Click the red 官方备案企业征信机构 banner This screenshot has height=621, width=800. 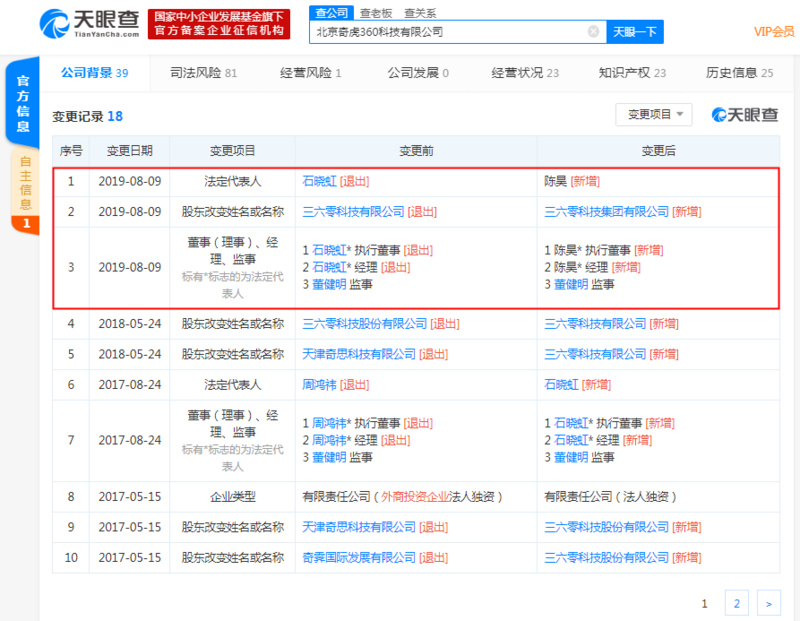tap(218, 25)
